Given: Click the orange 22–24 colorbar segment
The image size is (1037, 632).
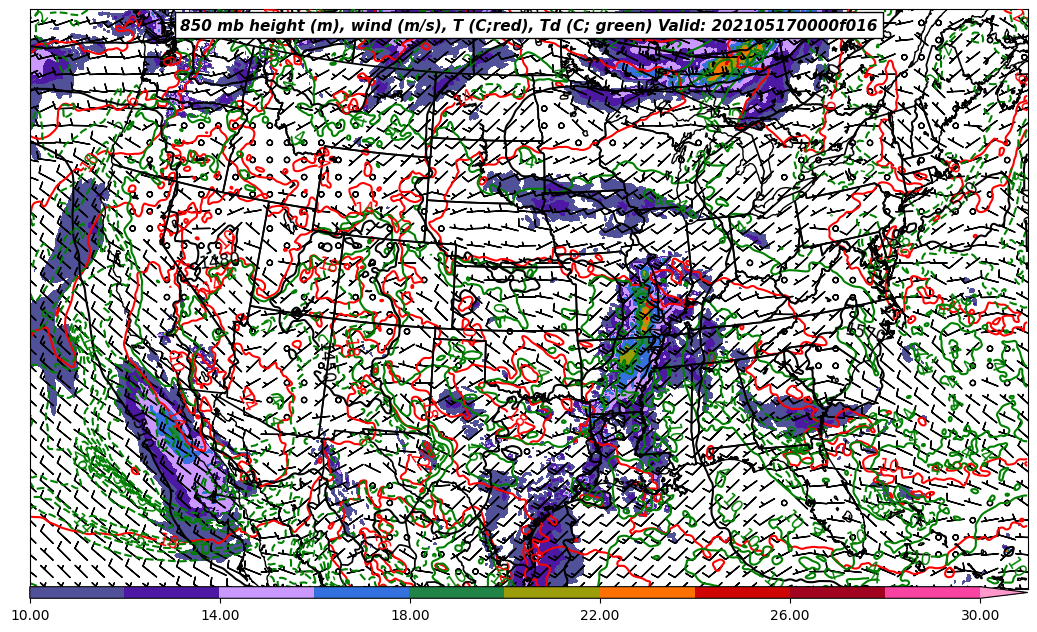Looking at the screenshot, I should pos(647,592).
